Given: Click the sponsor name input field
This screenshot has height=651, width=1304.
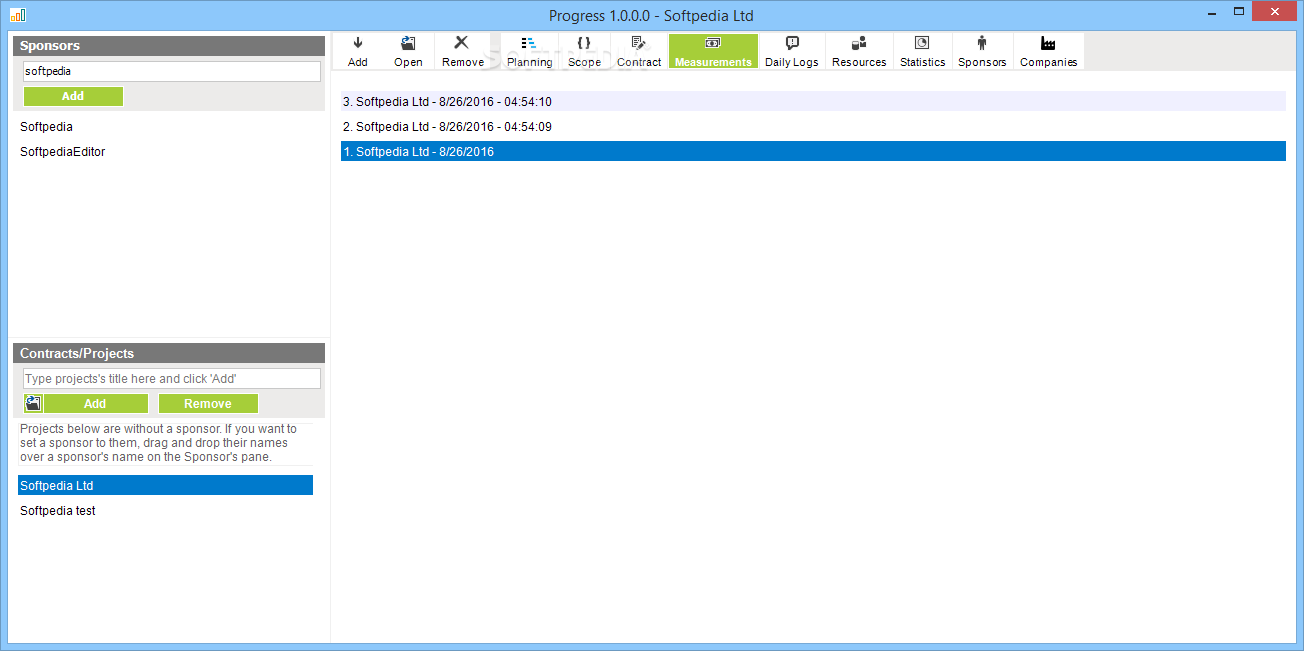Looking at the screenshot, I should [172, 72].
